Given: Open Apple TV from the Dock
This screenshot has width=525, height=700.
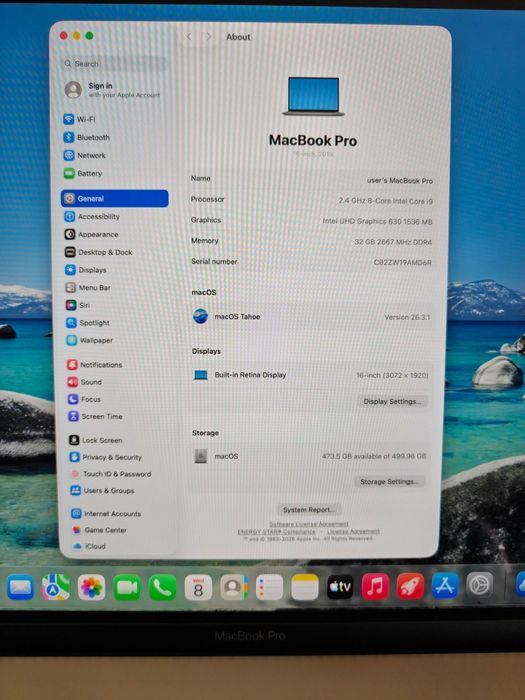Looking at the screenshot, I should click(x=340, y=586).
